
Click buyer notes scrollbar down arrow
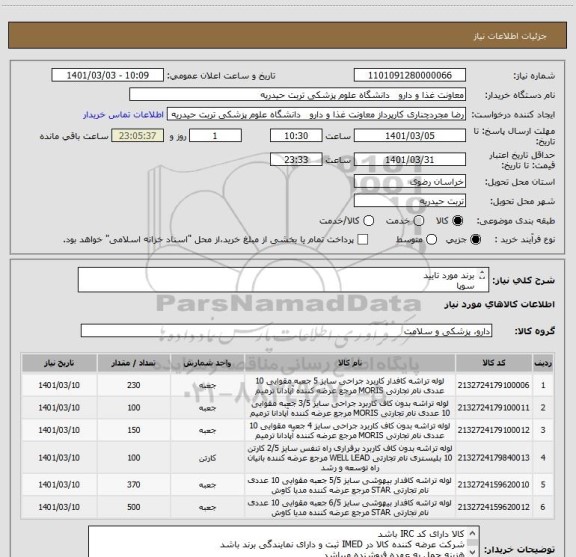[473, 552]
